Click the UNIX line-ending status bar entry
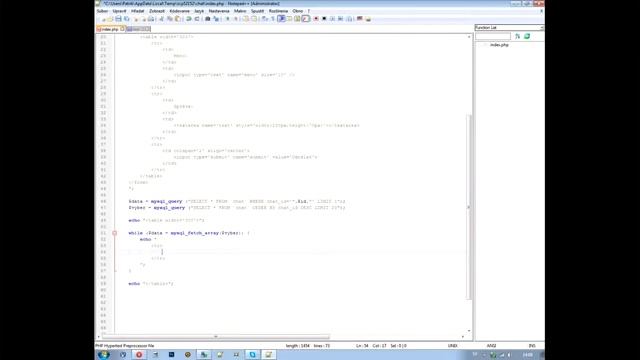640x360 pixels. click(453, 346)
